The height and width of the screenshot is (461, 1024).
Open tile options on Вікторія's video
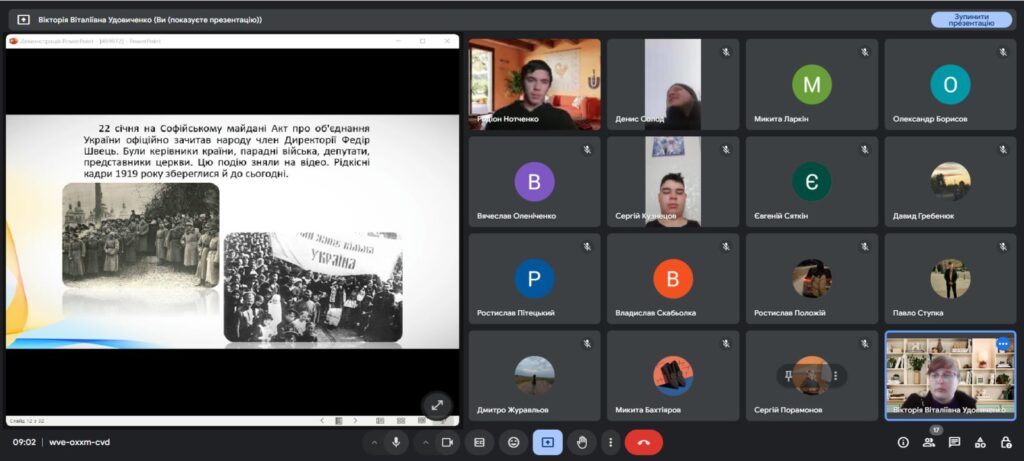1003,344
